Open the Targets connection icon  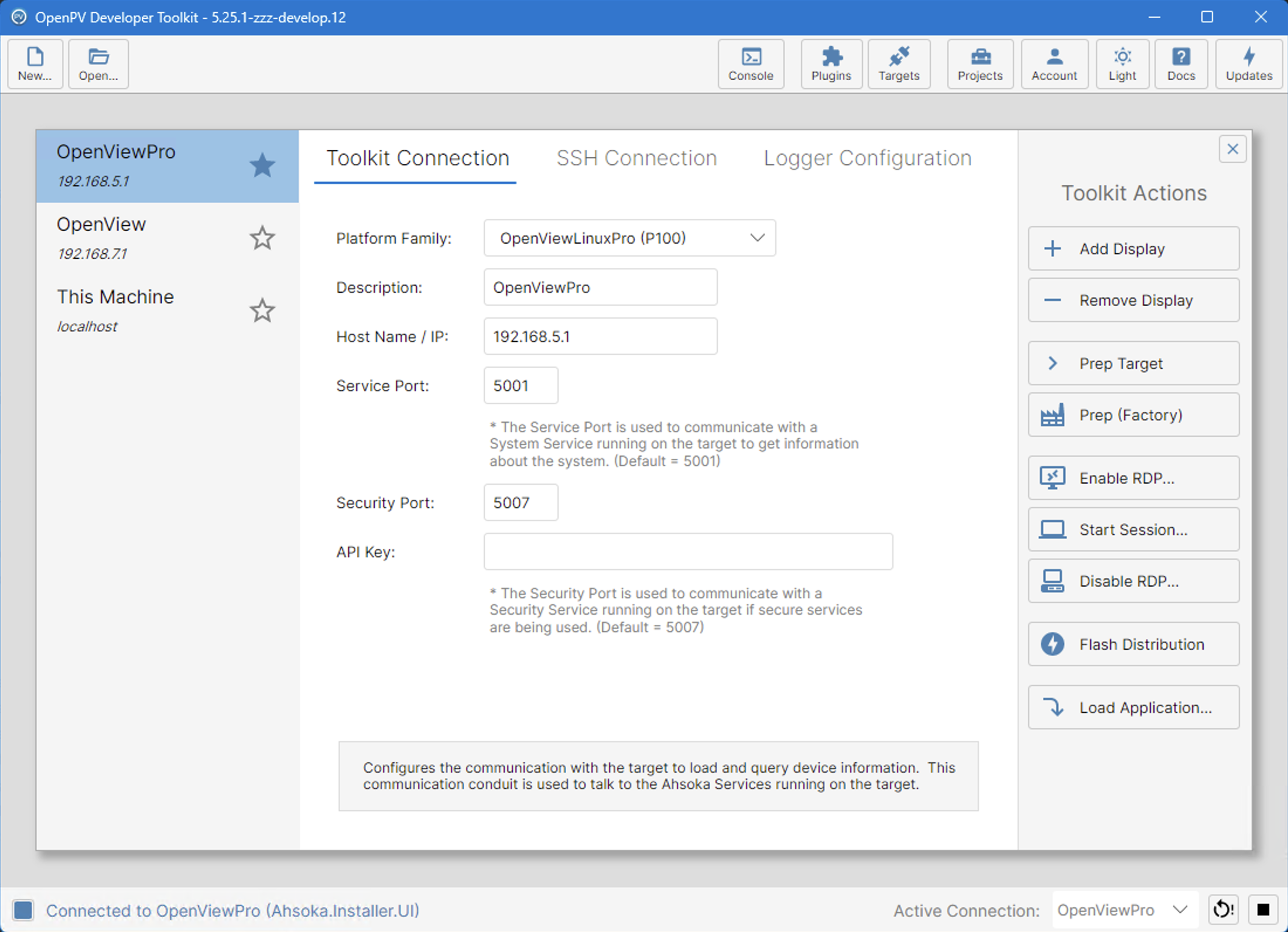tap(899, 64)
